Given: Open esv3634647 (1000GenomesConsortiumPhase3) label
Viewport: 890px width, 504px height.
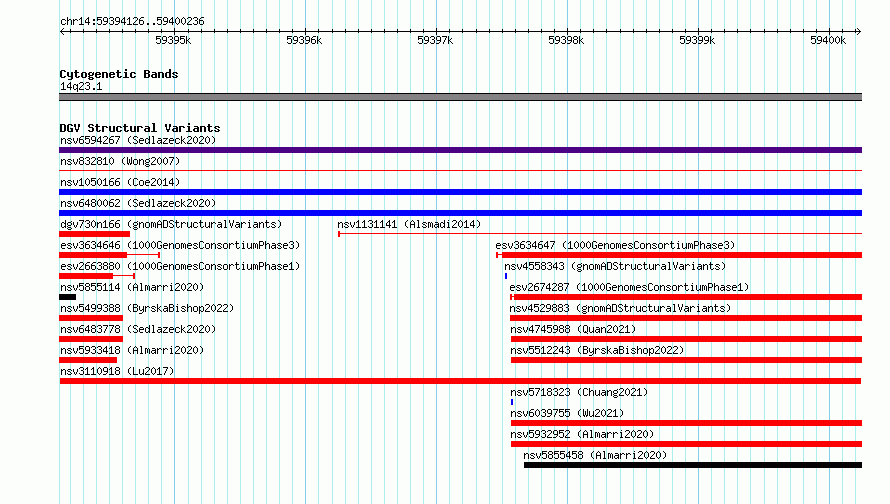Looking at the screenshot, I should (615, 245).
